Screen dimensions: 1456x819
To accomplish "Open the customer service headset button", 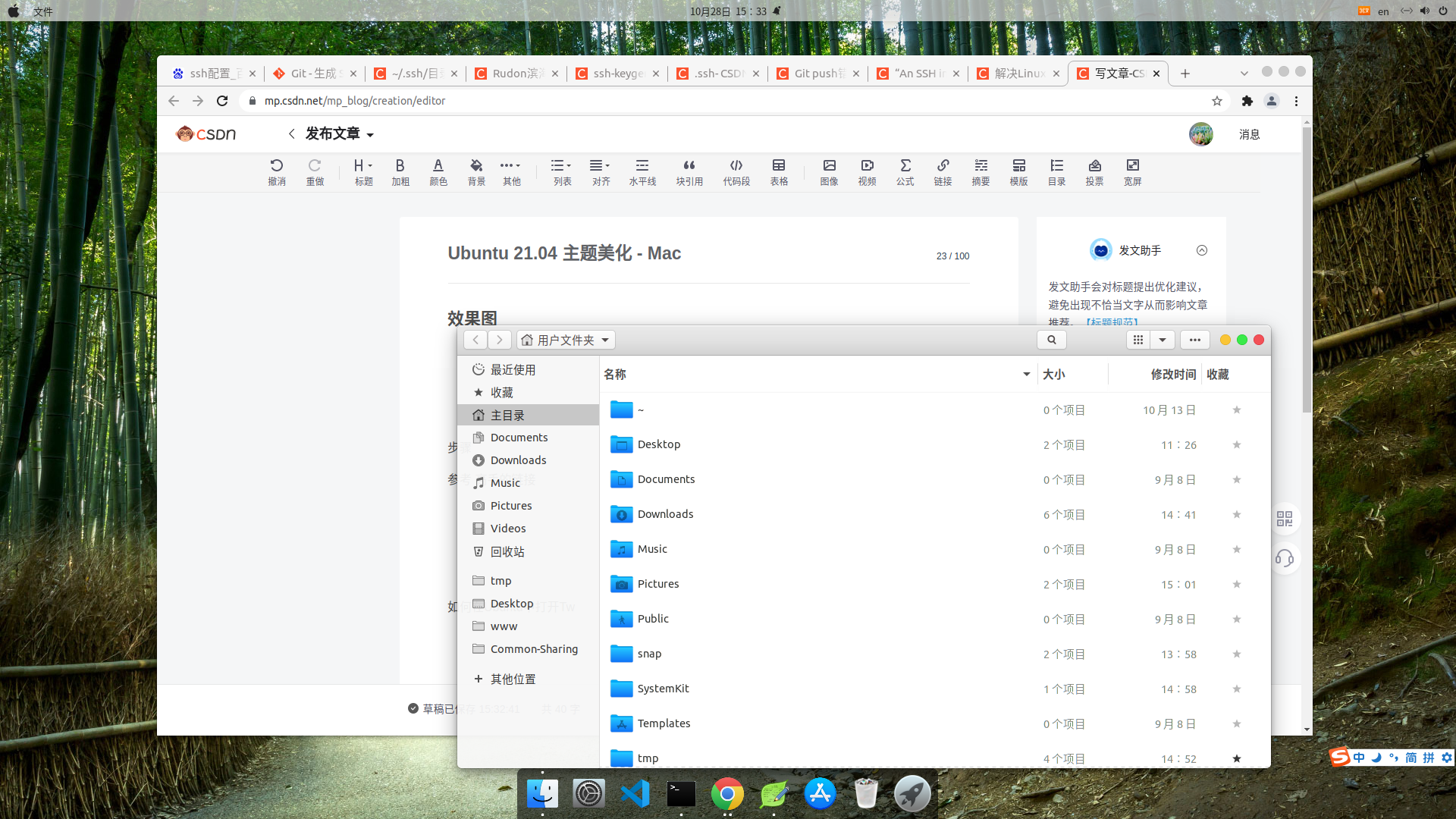I will click(x=1284, y=559).
